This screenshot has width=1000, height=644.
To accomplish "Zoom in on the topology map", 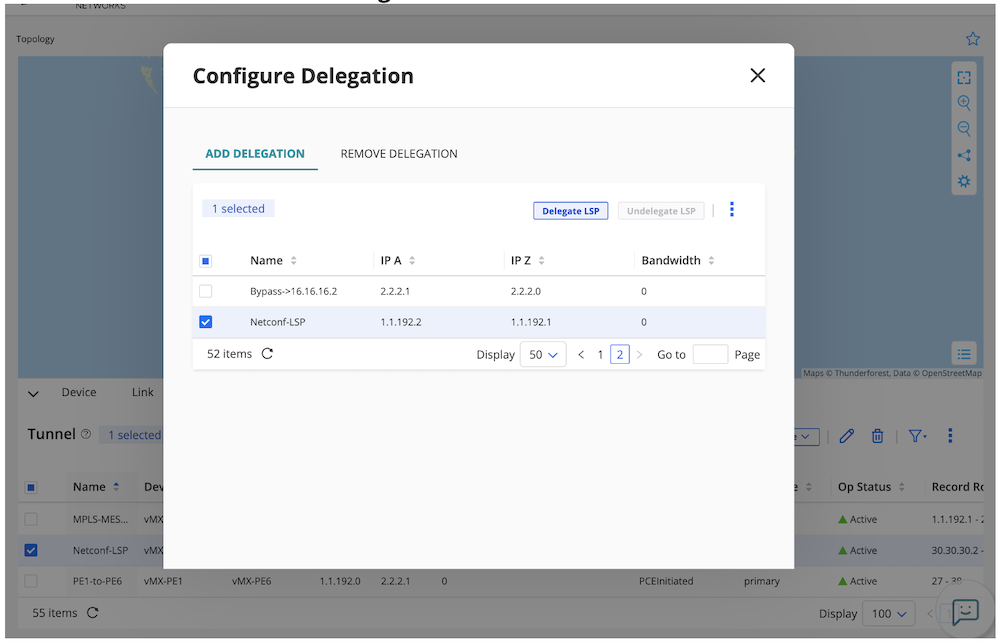I will click(964, 103).
